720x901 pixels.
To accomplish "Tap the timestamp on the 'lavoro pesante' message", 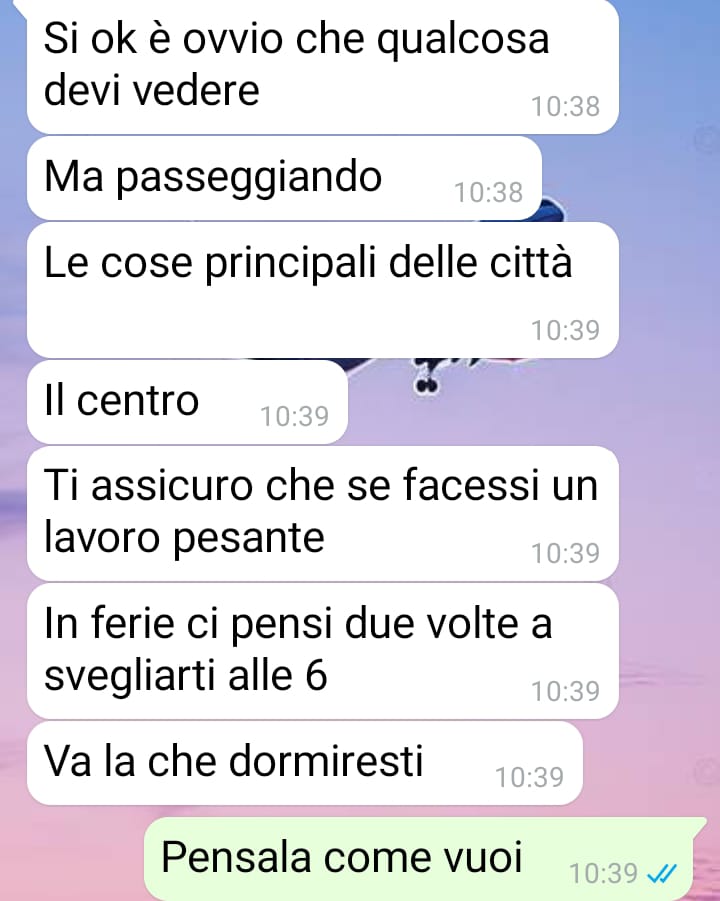I will click(565, 553).
